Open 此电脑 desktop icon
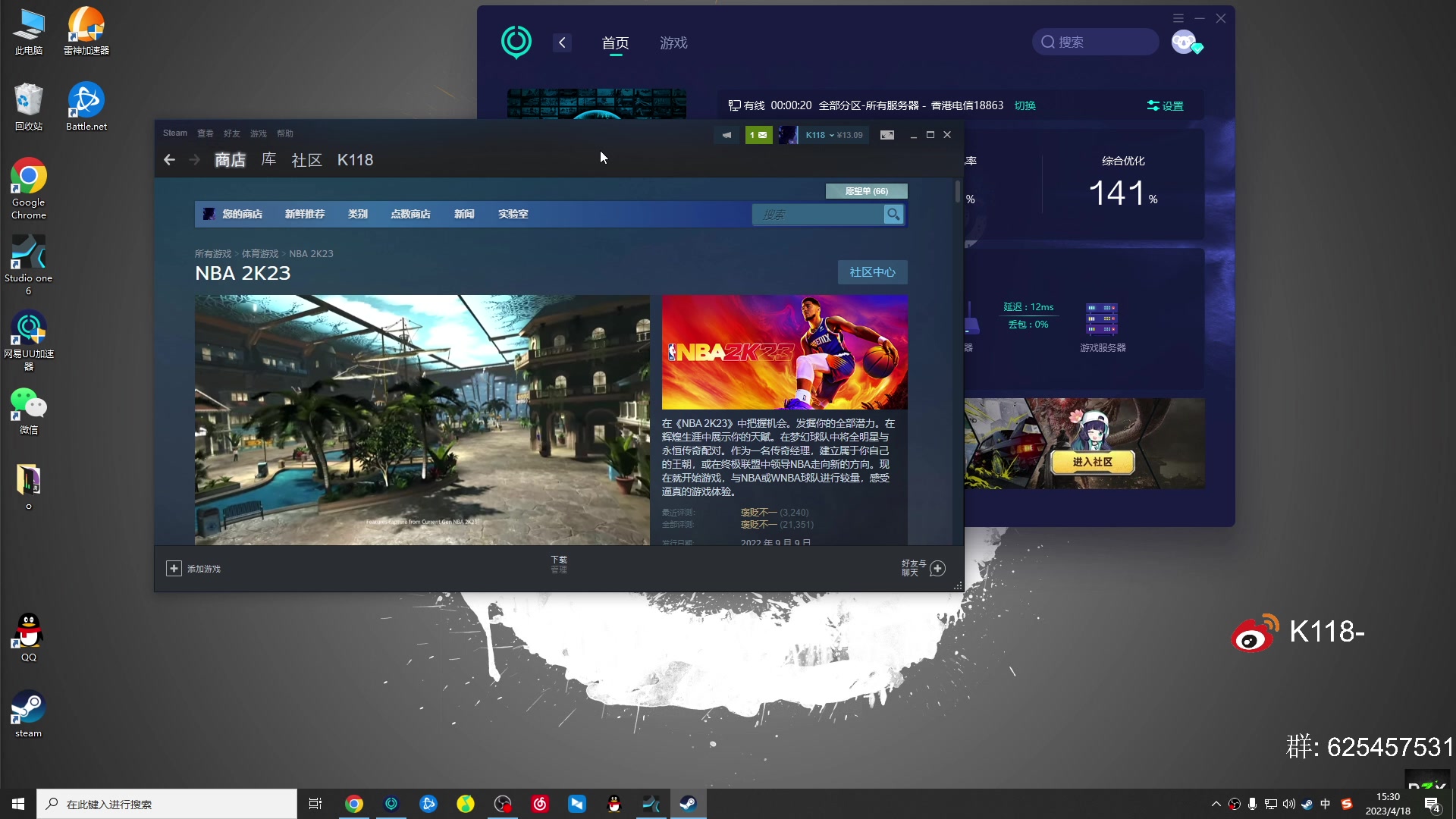The height and width of the screenshot is (819, 1456). [x=29, y=30]
